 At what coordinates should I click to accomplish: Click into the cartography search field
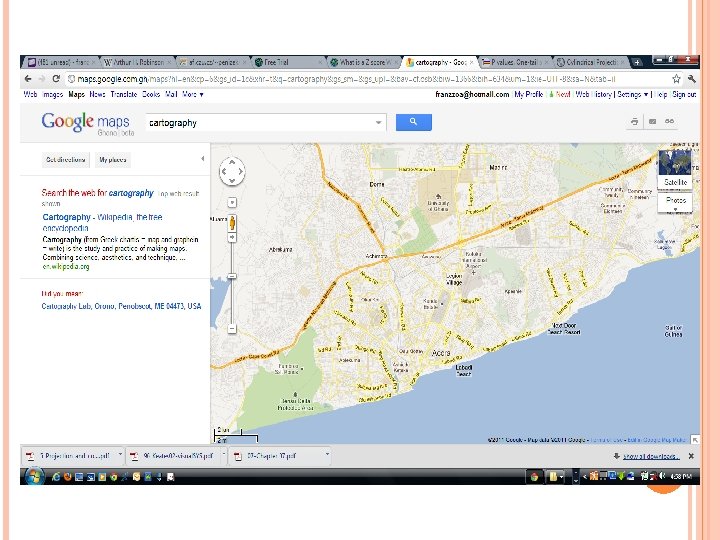click(x=260, y=123)
